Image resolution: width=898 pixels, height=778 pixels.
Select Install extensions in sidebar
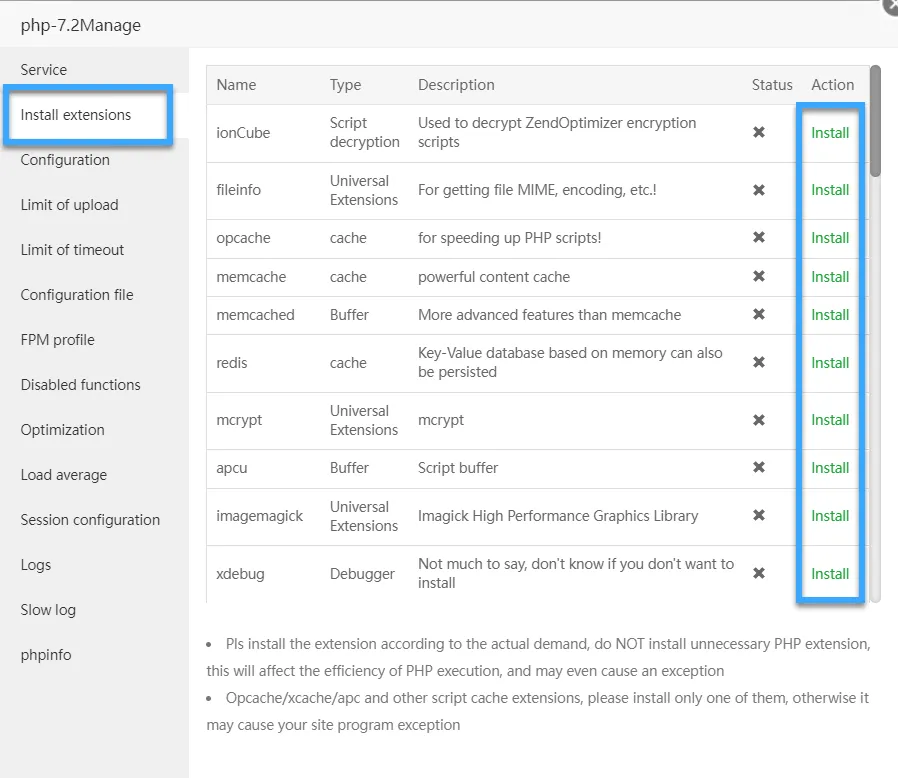pyautogui.click(x=76, y=115)
